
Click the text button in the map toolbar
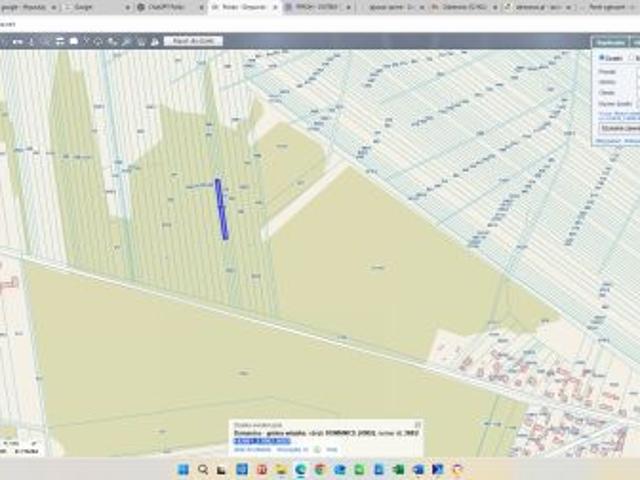(x=193, y=41)
